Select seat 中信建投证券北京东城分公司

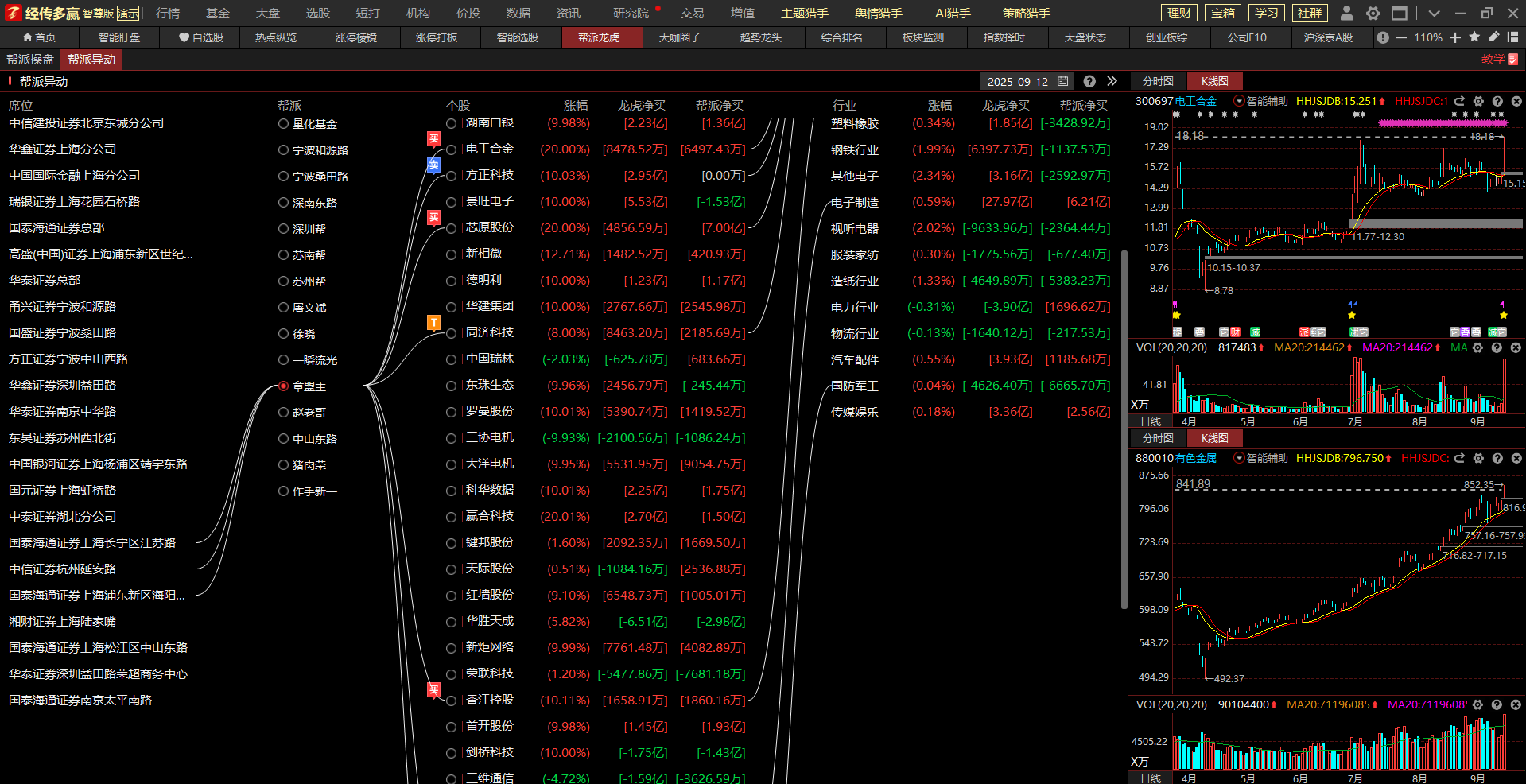(87, 123)
